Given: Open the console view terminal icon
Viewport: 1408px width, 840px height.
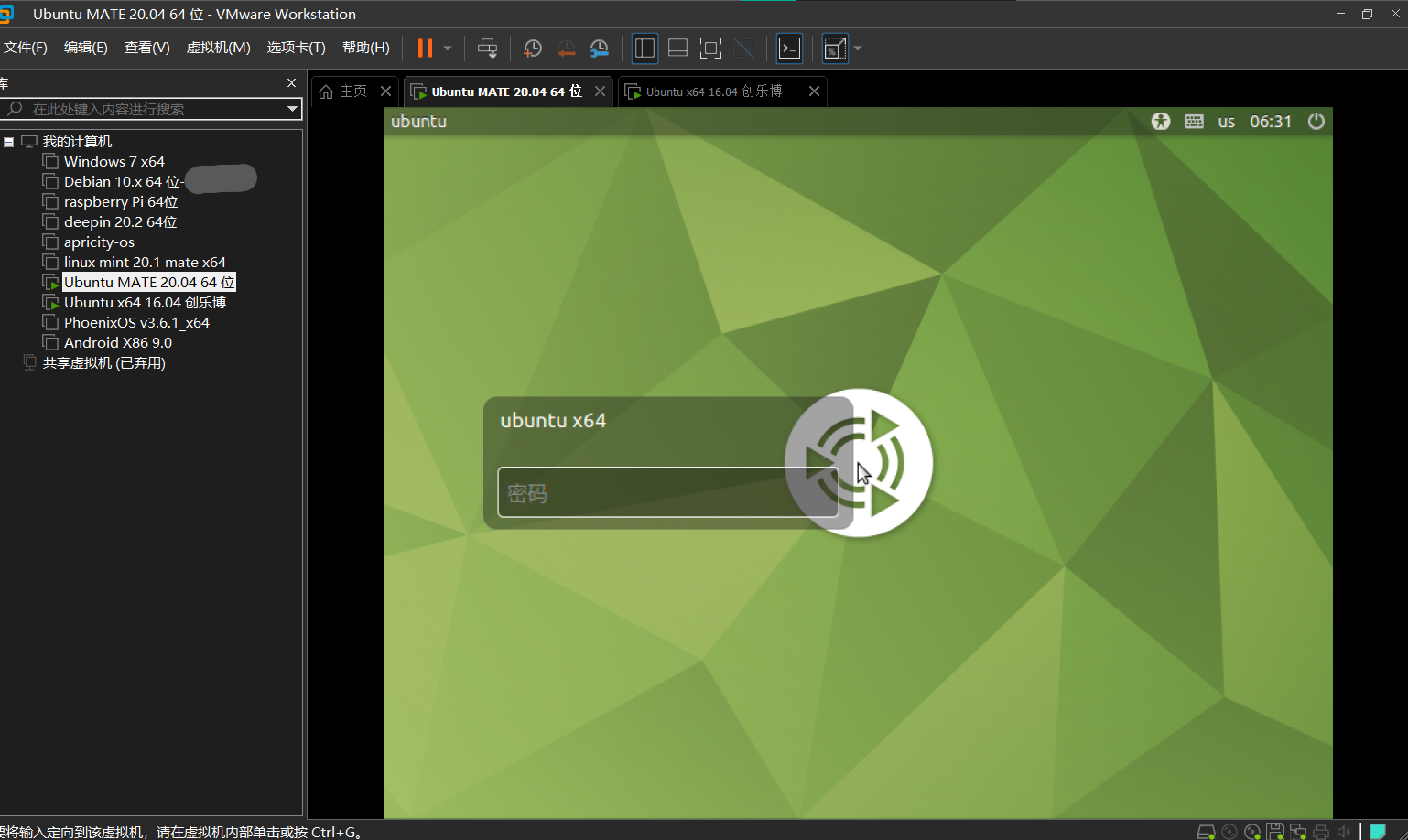Looking at the screenshot, I should point(789,48).
